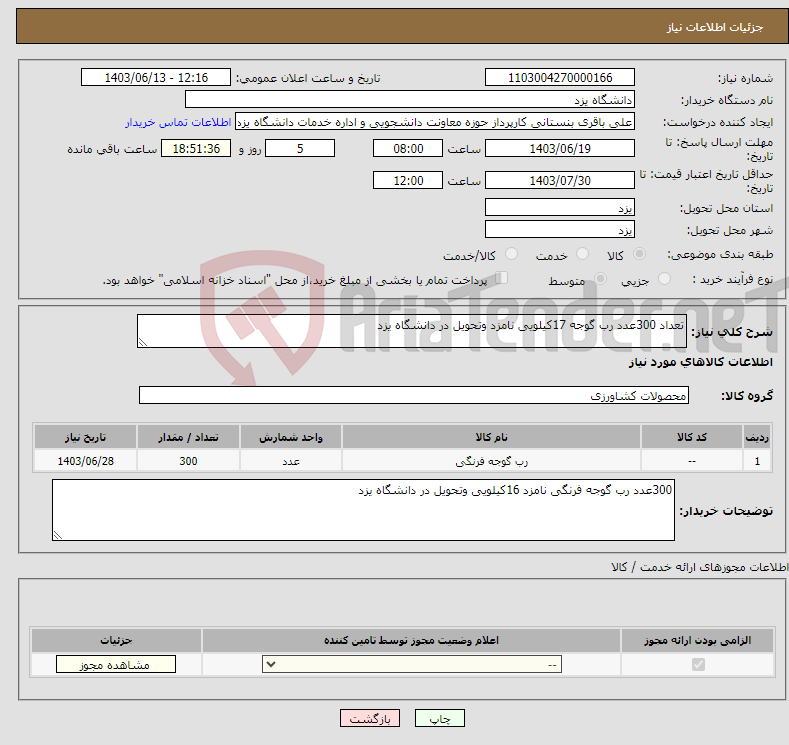Click the resize handle of شرح کلی نیاز box
Screen dimensions: 789x745
[143, 343]
